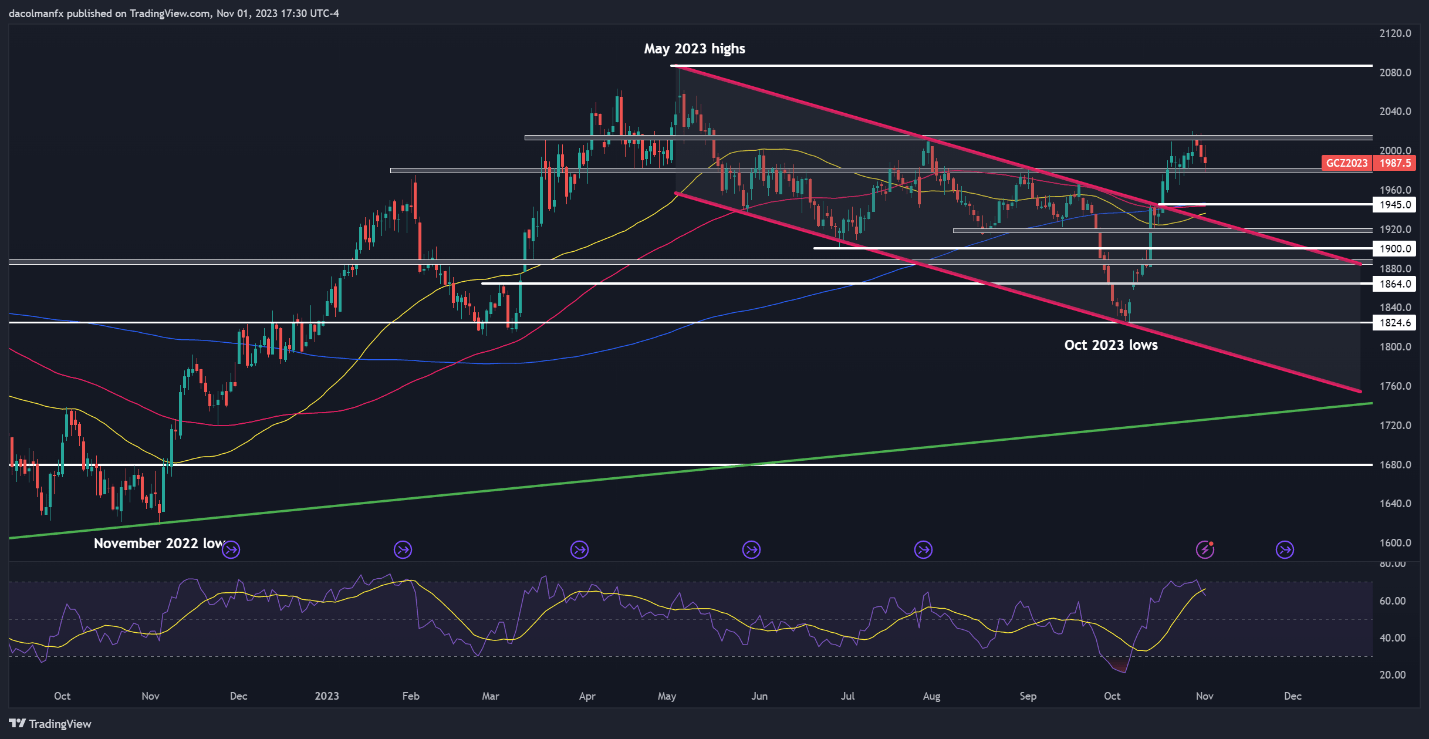Click the 1880.0 price axis value
The width and height of the screenshot is (1429, 739).
pyautogui.click(x=1395, y=269)
